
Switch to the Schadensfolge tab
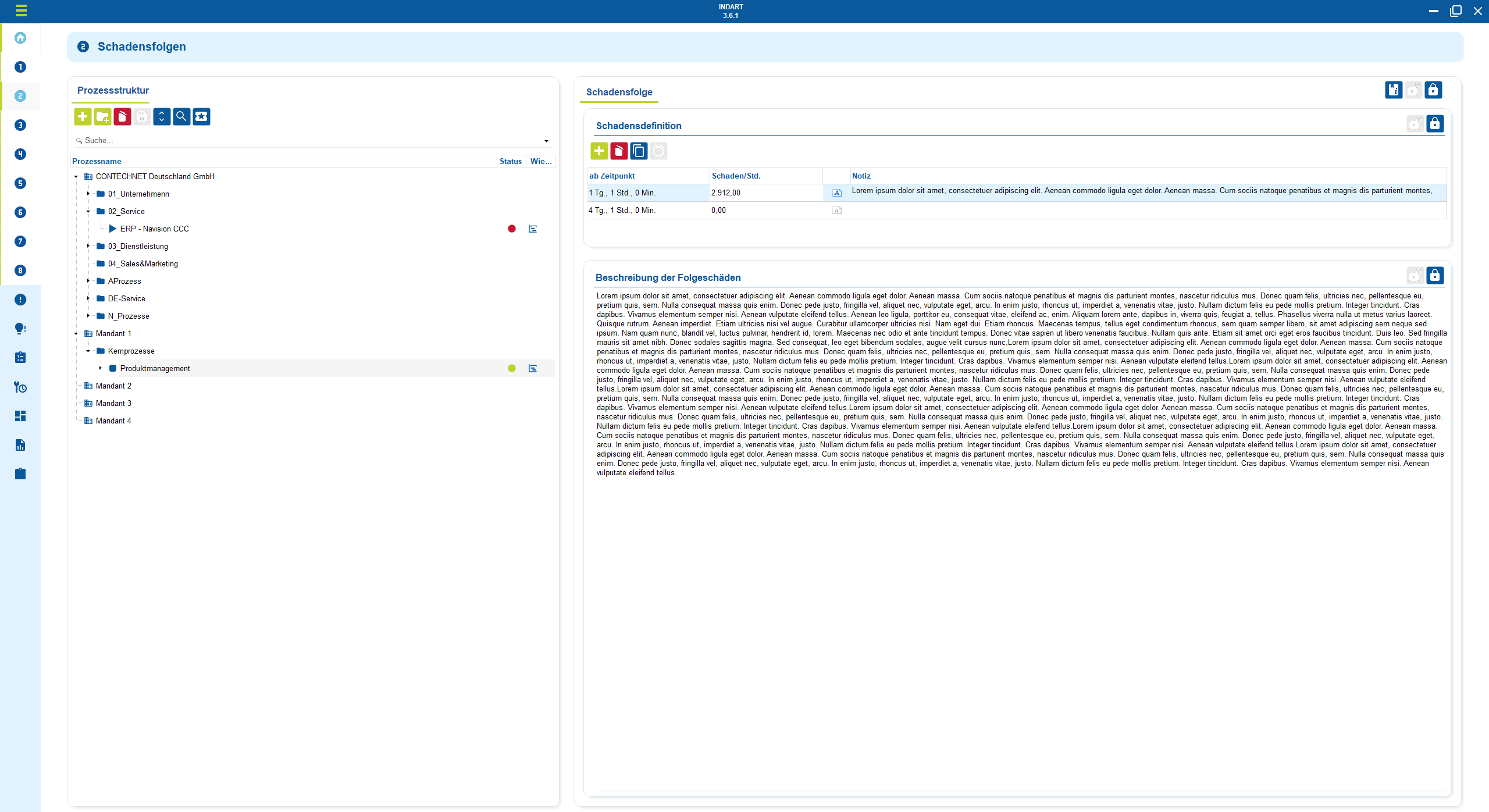click(619, 92)
